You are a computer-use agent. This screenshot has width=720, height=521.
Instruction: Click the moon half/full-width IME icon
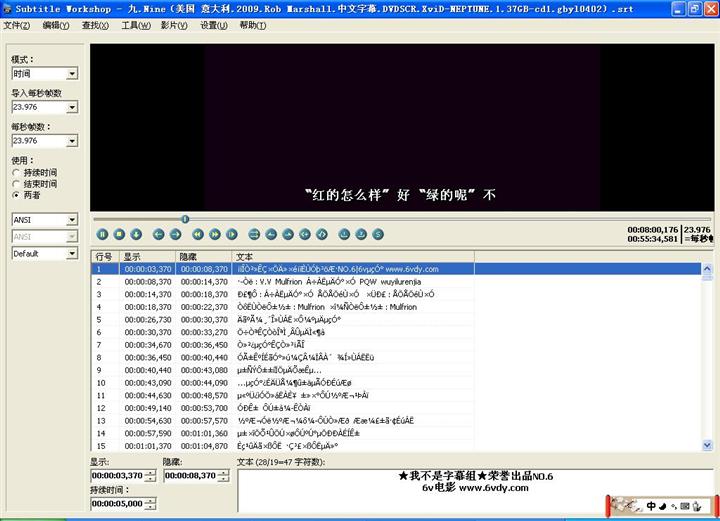tap(663, 506)
